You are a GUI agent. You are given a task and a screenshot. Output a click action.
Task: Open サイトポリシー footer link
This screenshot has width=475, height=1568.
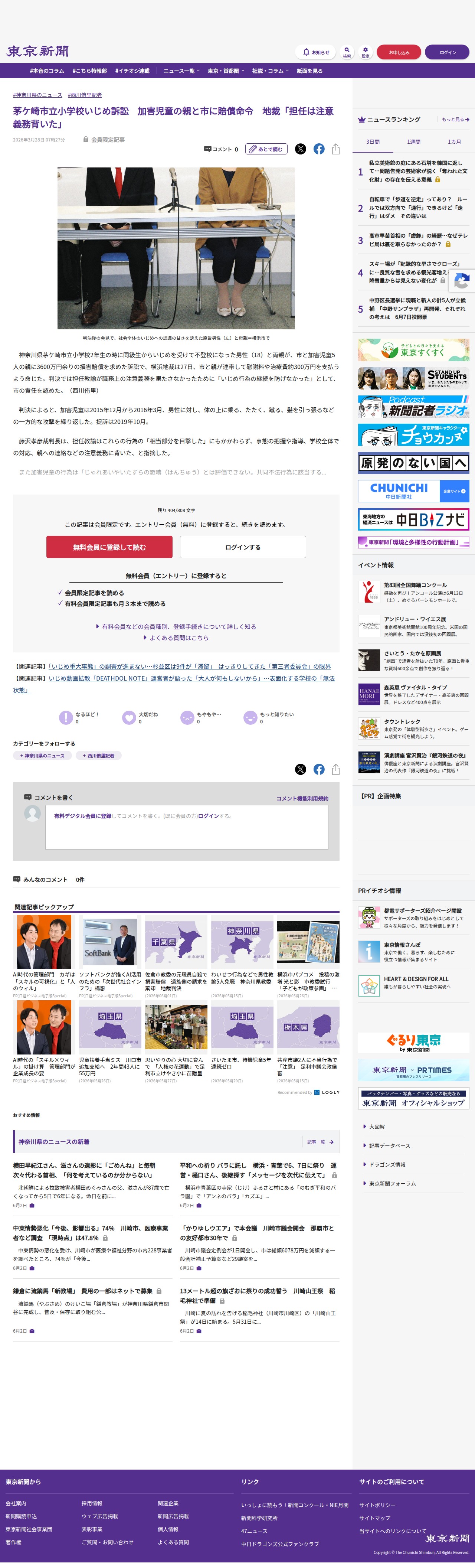[377, 1505]
